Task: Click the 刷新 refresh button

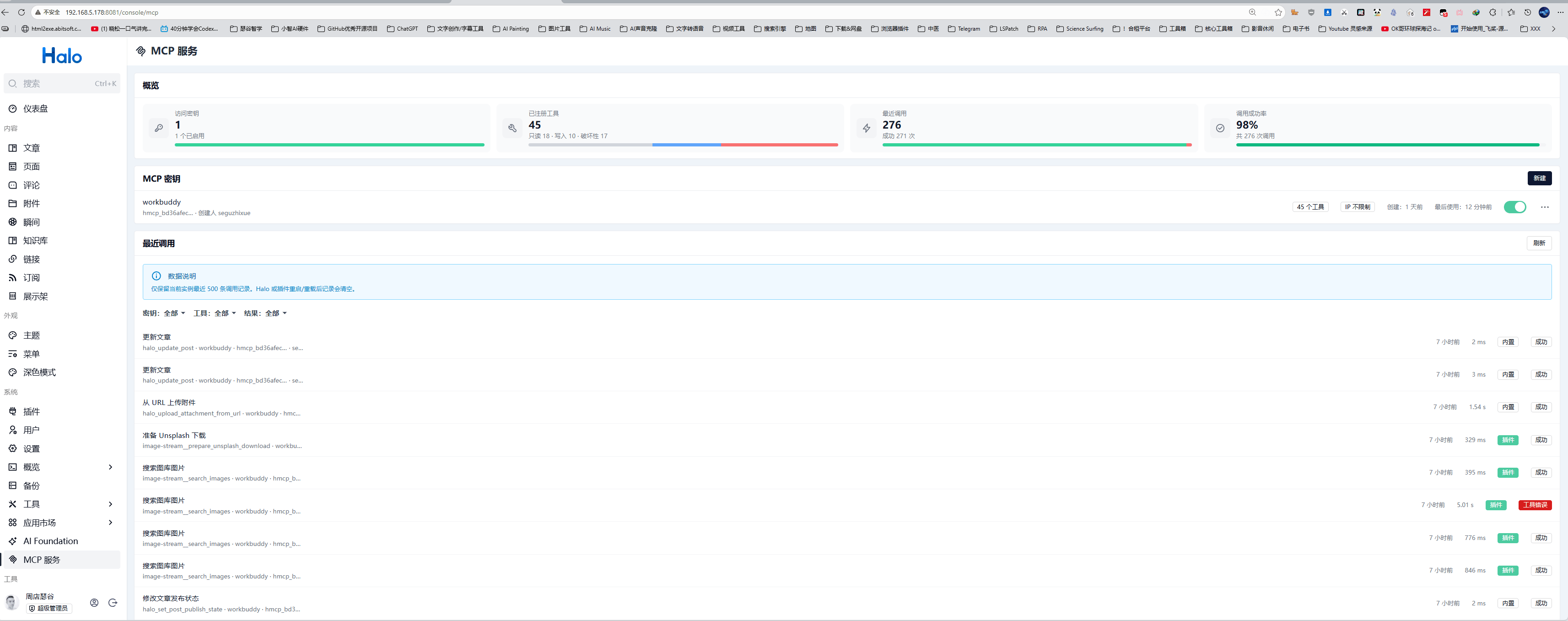Action: [x=1539, y=243]
